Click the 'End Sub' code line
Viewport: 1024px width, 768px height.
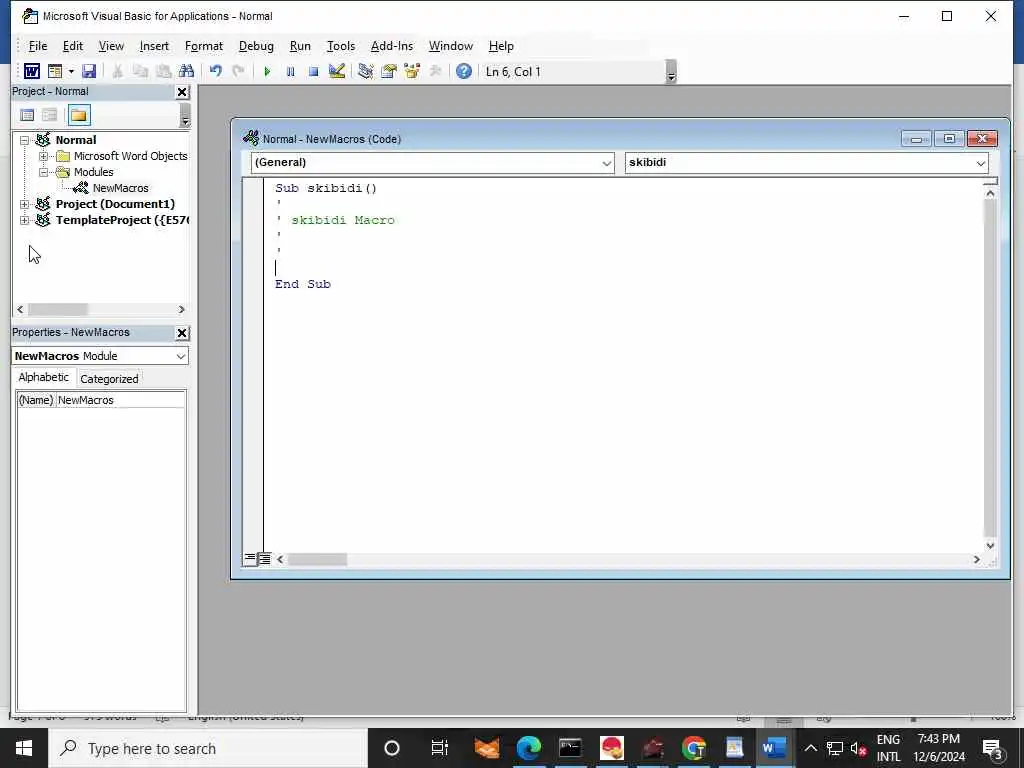coord(302,284)
